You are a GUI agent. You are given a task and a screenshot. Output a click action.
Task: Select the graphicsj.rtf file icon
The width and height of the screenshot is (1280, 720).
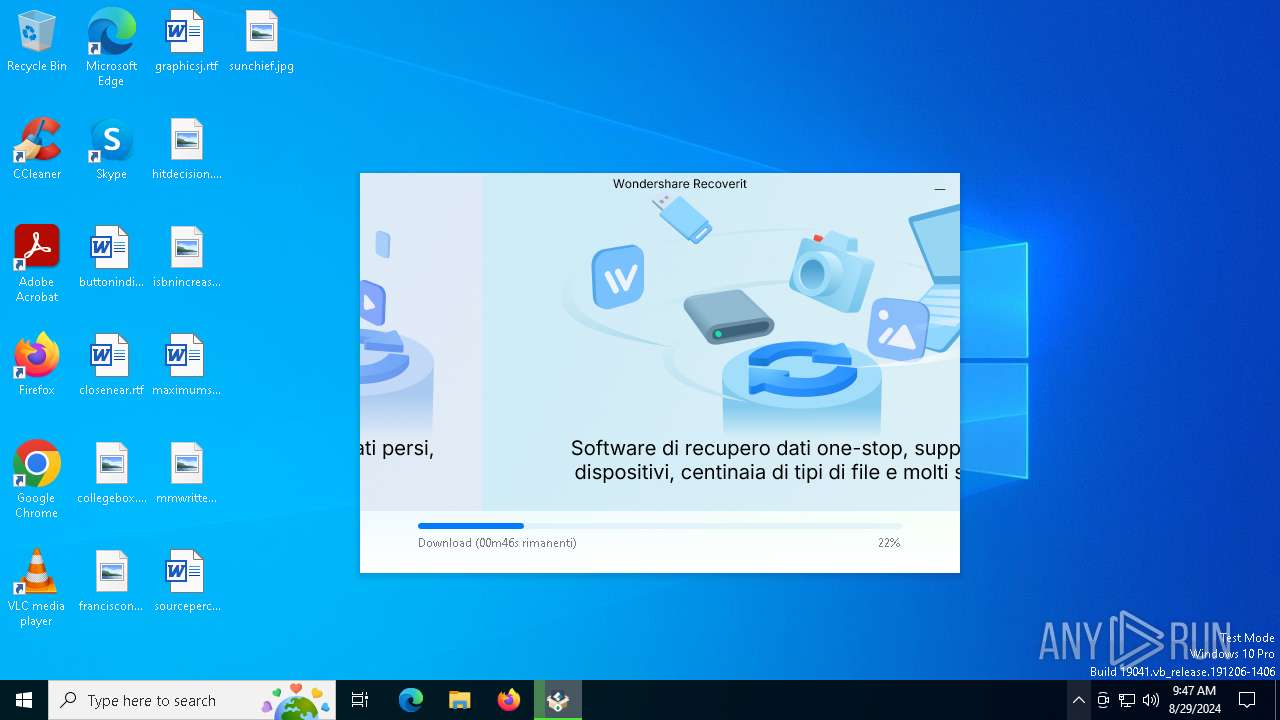(x=186, y=42)
